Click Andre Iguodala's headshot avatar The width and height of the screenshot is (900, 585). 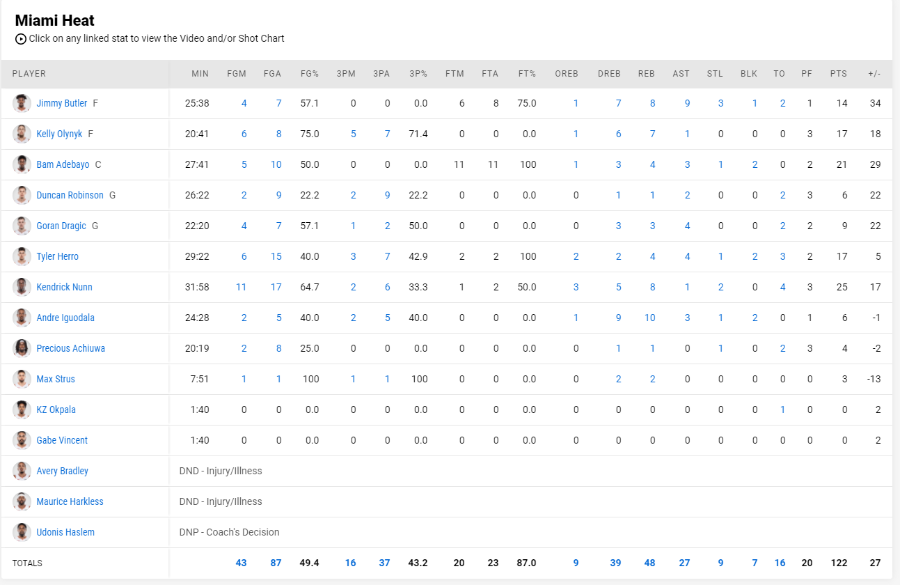[x=22, y=317]
